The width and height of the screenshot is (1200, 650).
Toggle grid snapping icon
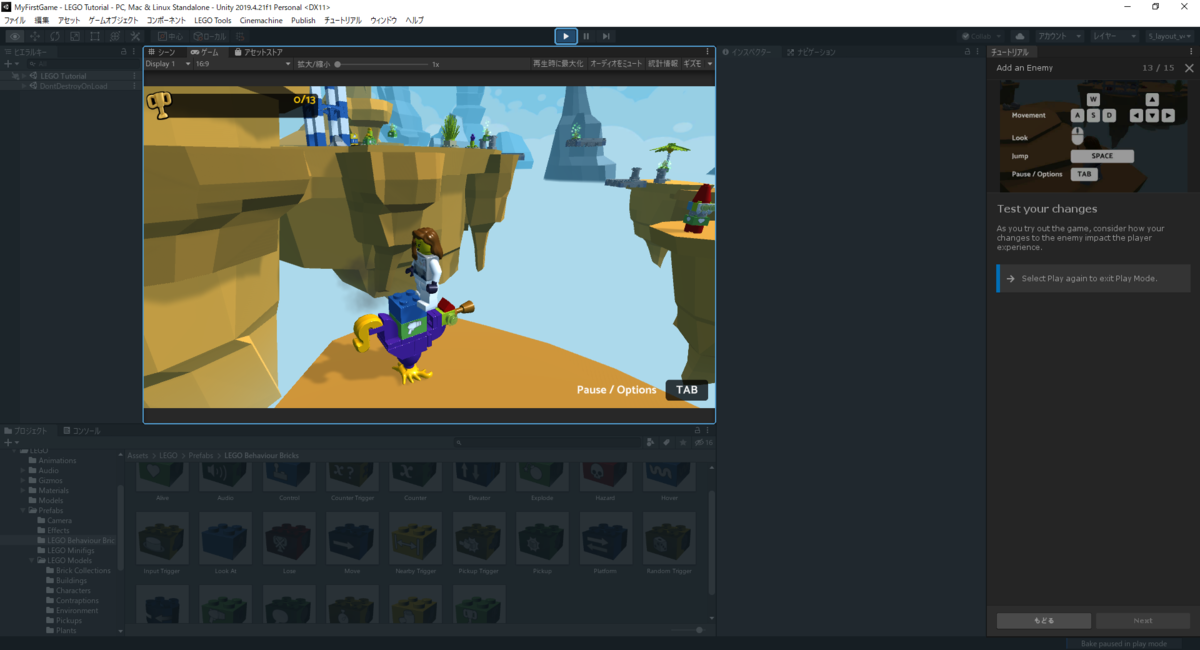pos(241,36)
